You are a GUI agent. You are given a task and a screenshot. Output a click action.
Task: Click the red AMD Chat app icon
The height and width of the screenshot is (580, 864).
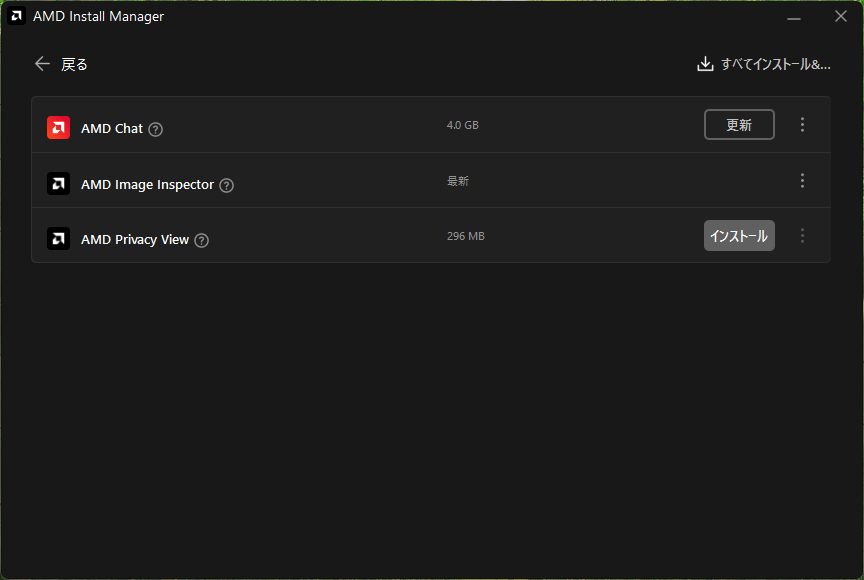tap(58, 128)
